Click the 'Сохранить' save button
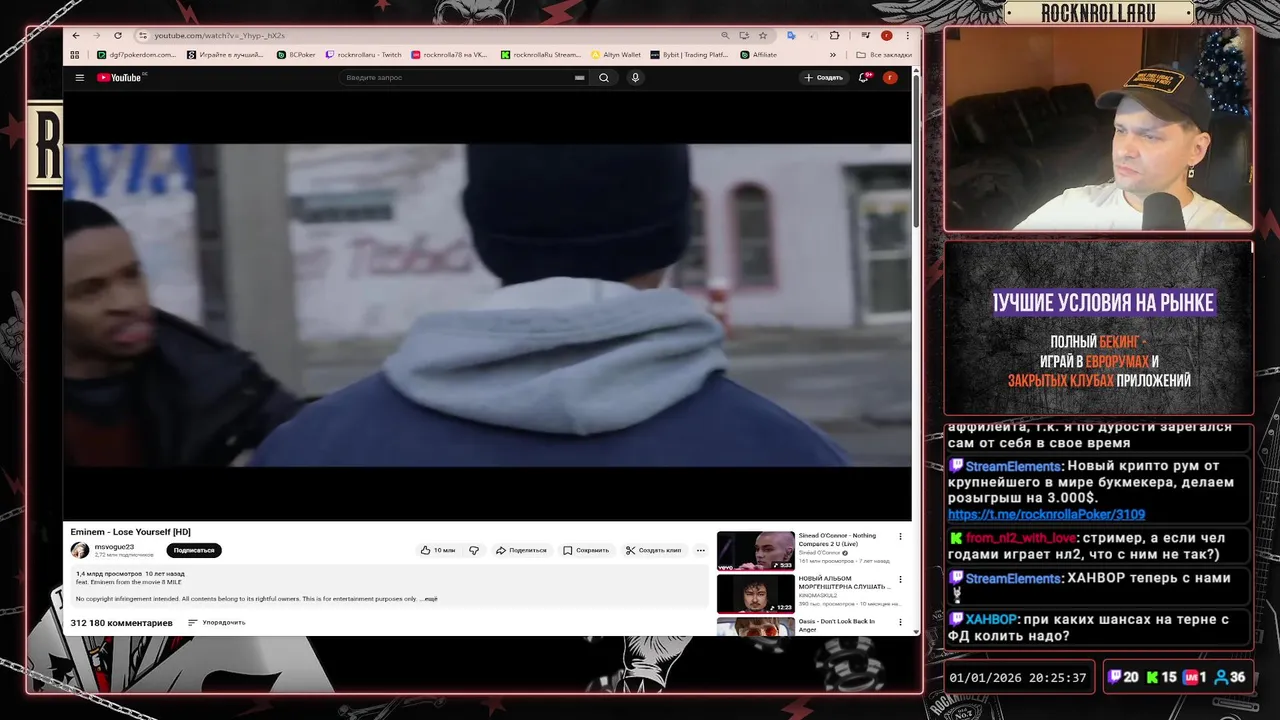 [x=586, y=550]
